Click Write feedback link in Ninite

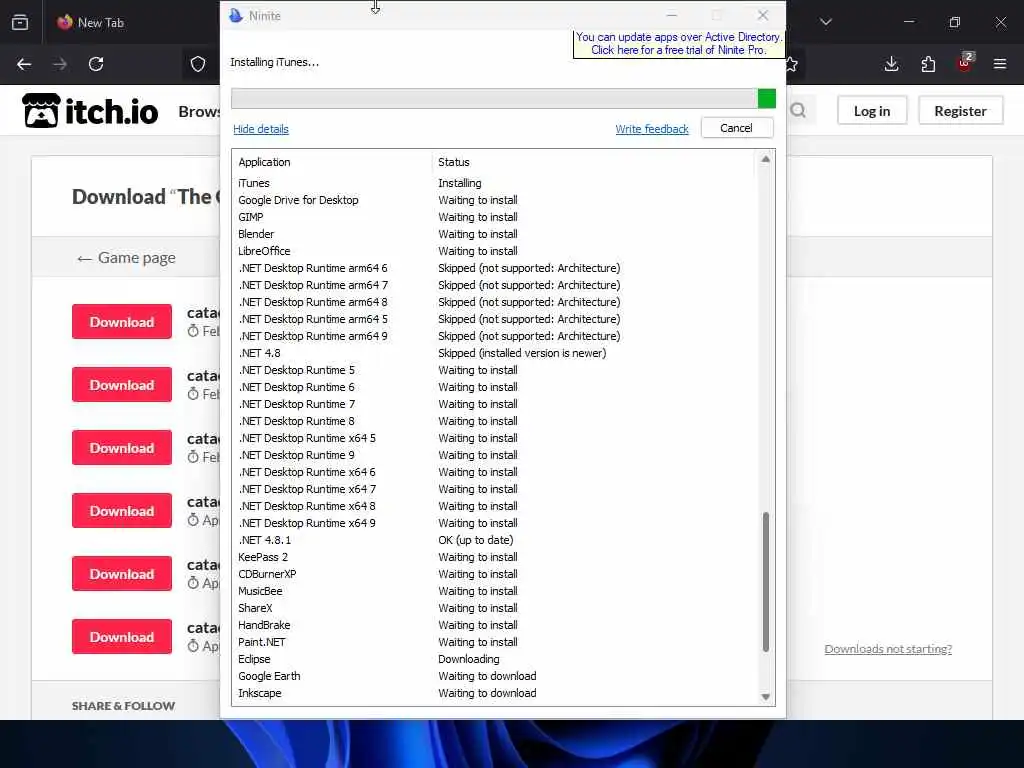(x=652, y=129)
